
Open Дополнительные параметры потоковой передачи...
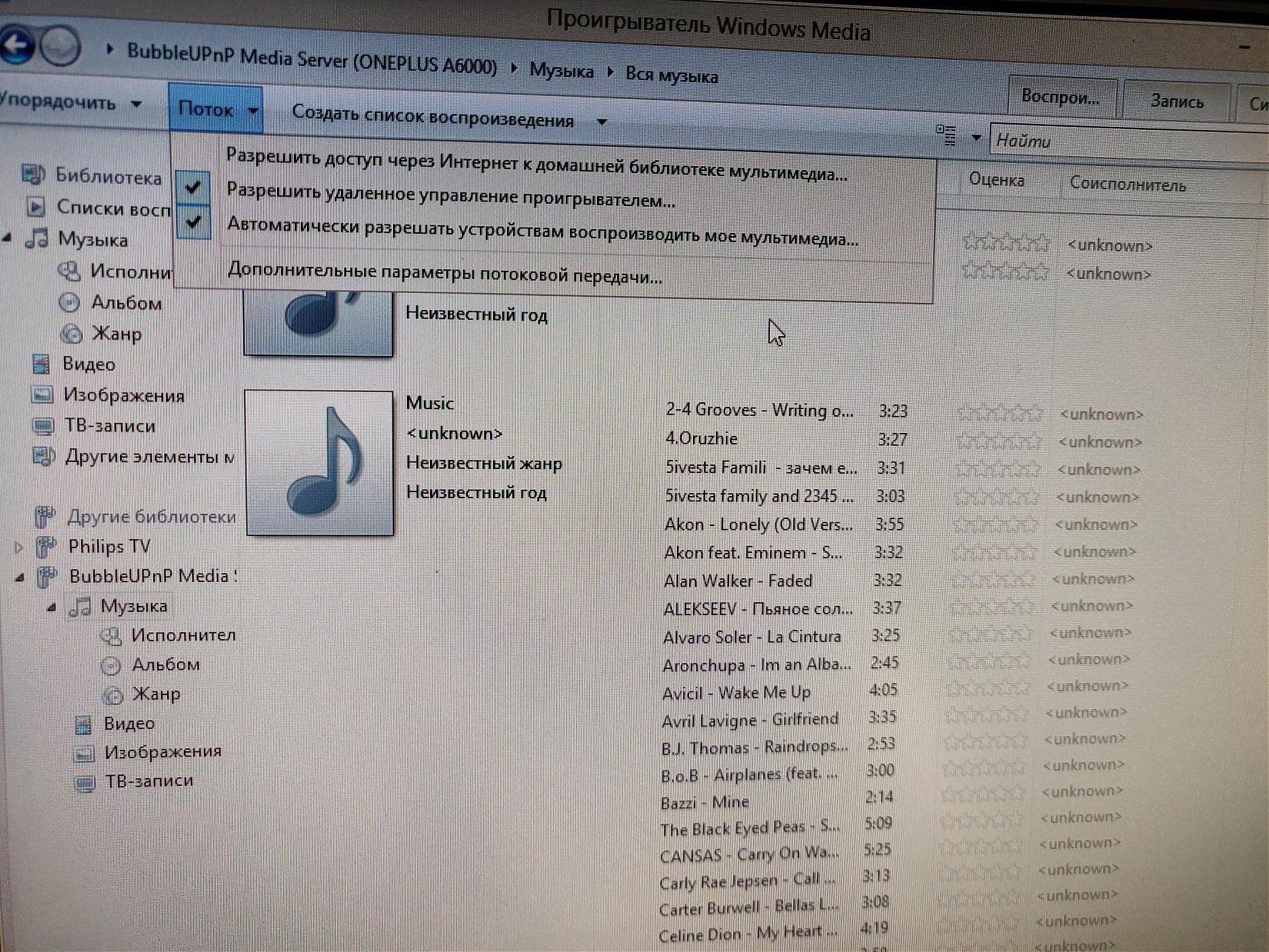click(445, 273)
